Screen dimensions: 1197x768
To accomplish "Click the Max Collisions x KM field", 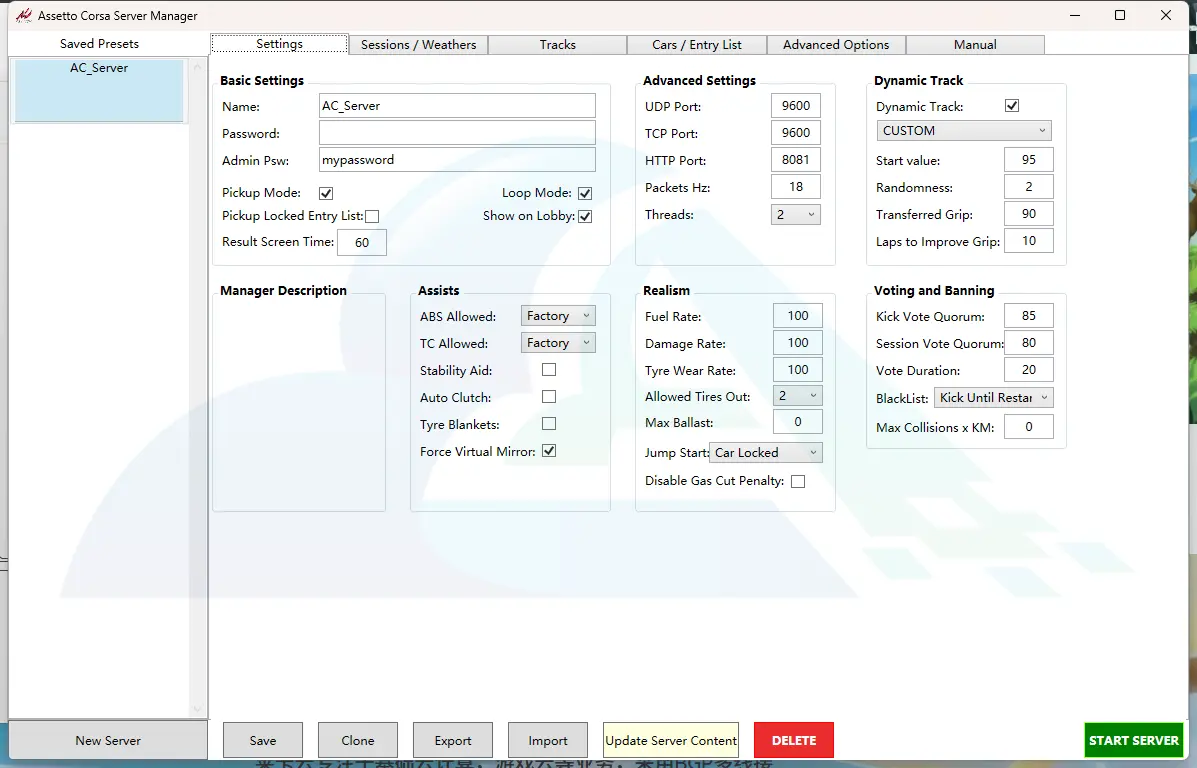I will pos(1028,427).
